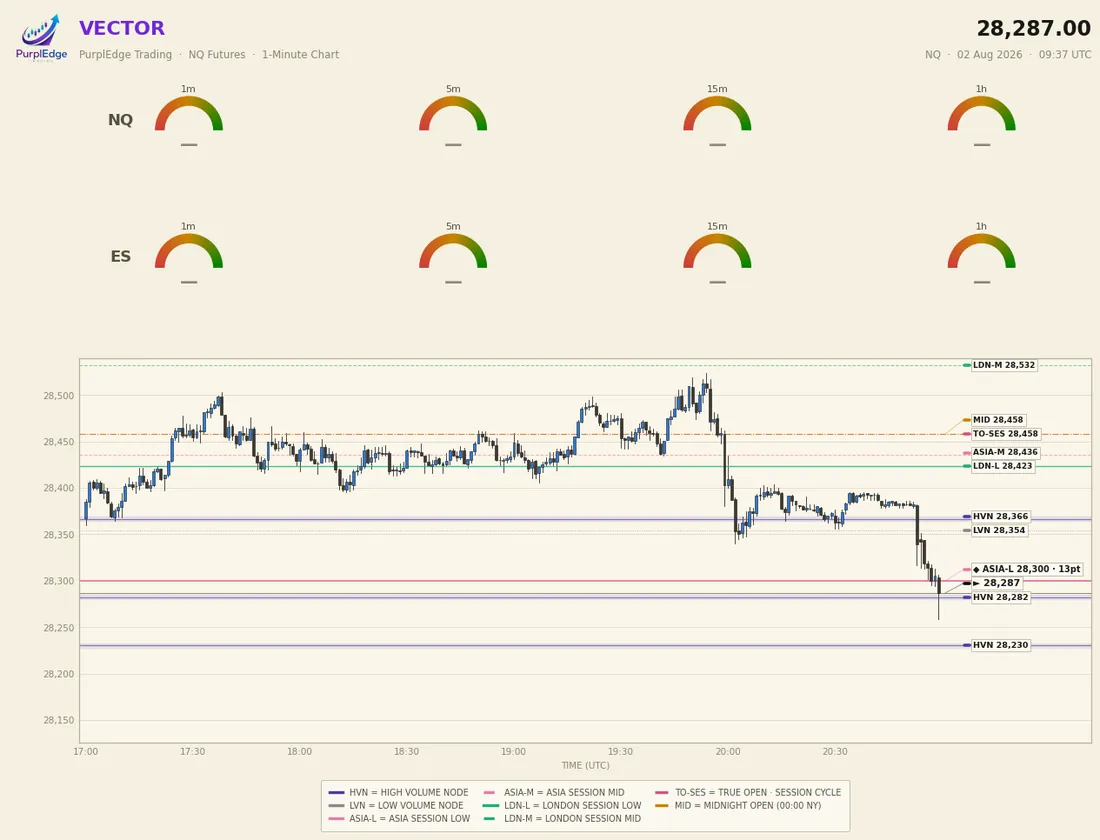Image resolution: width=1100 pixels, height=840 pixels.
Task: Click 'LDN-L = LONDON SESSION LOW' legend entry
Action: click(x=562, y=806)
